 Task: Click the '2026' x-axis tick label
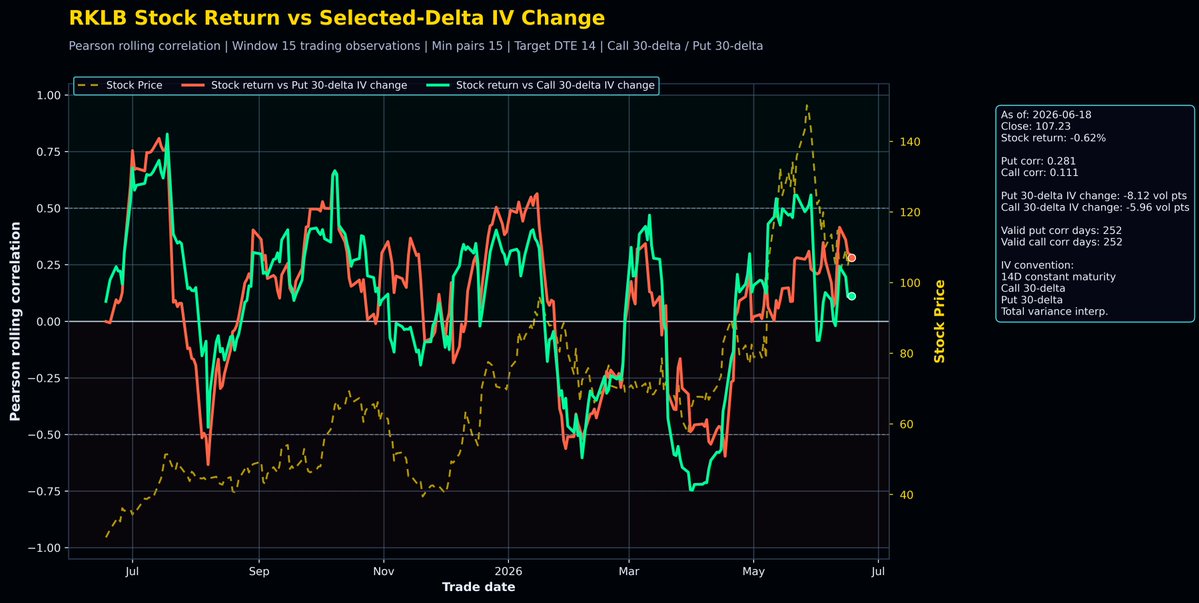click(x=509, y=571)
